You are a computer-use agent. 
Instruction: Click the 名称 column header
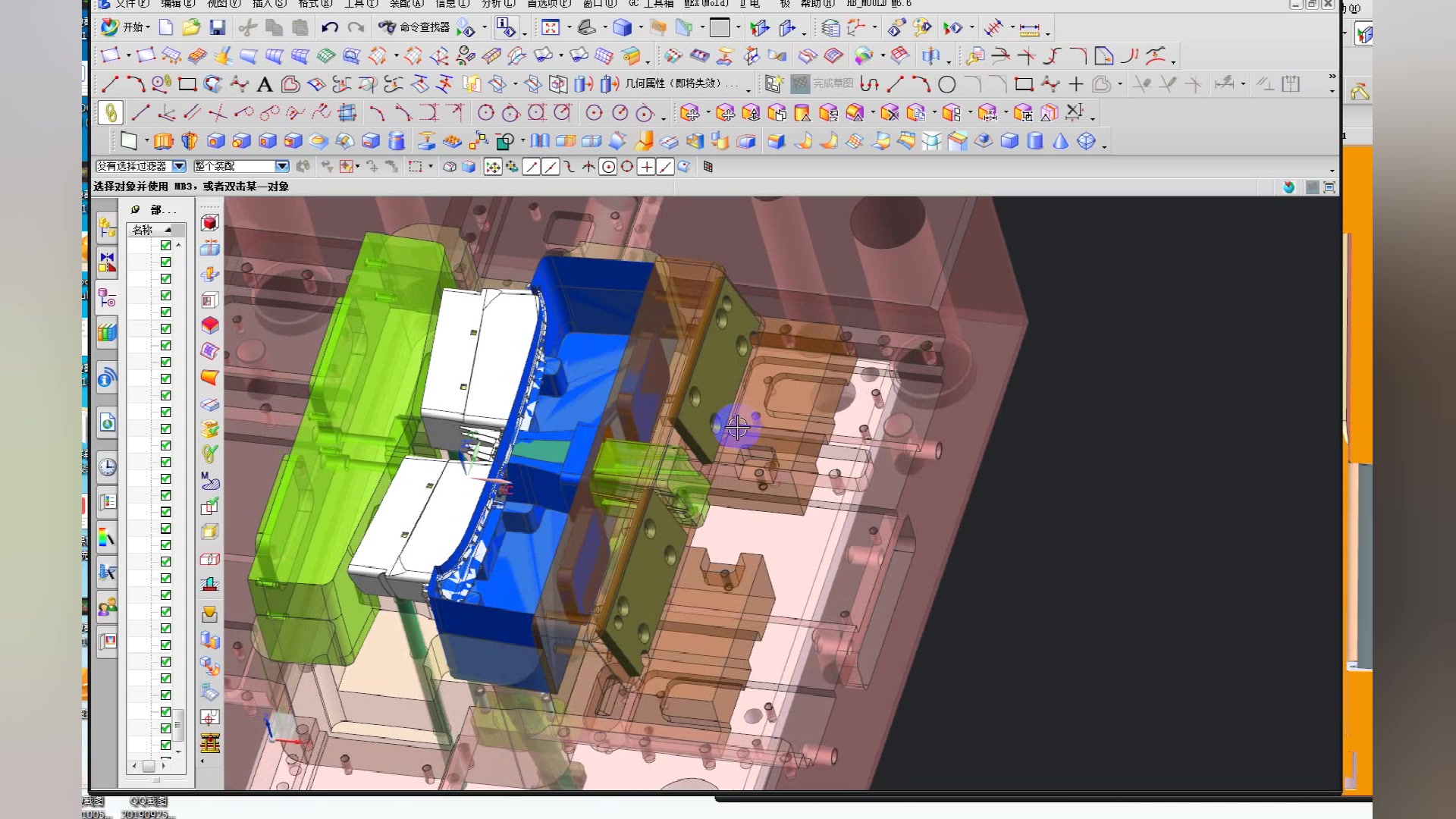[143, 230]
